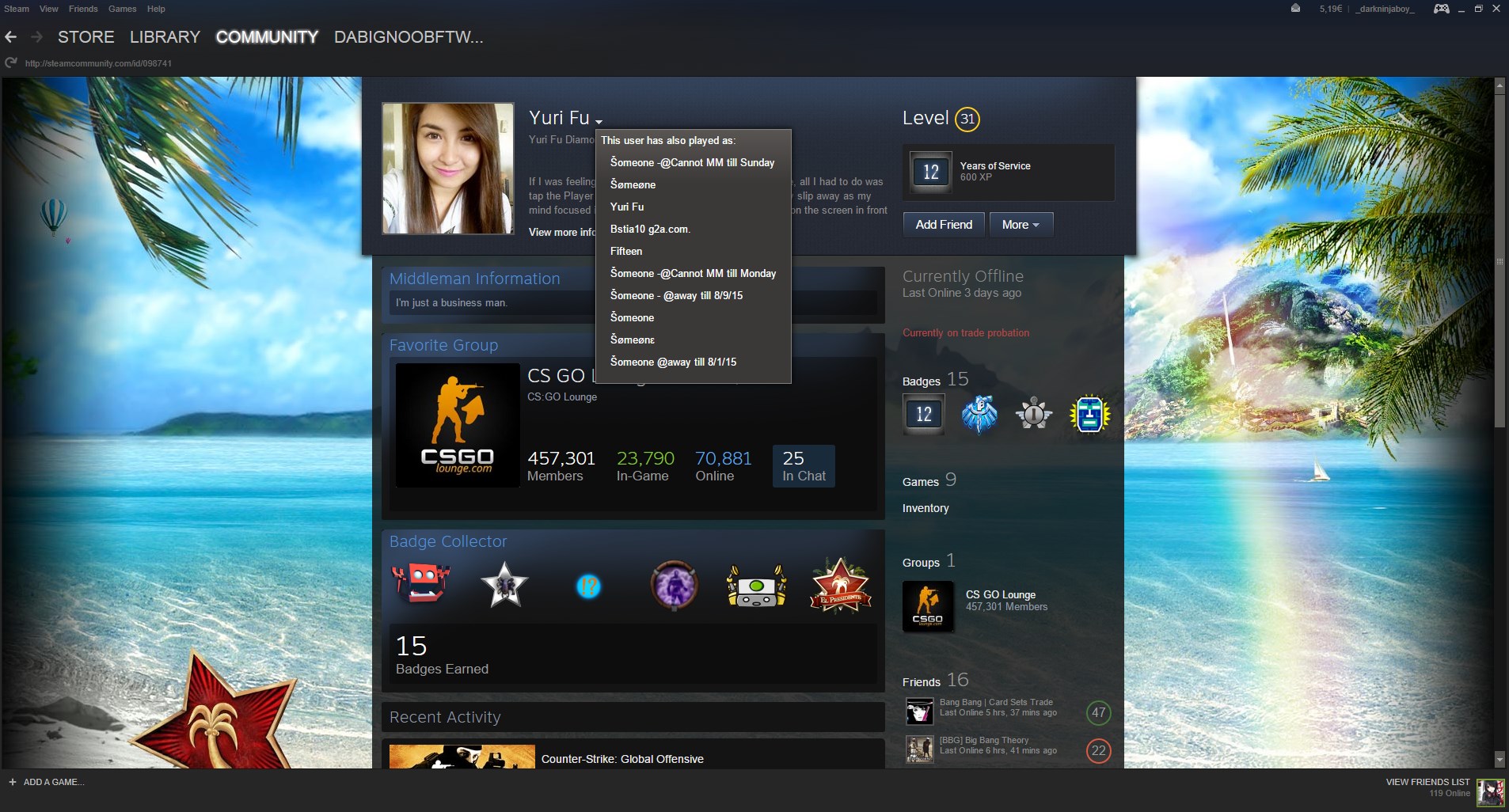Open Big Picture mode controller icon
The width and height of the screenshot is (1509, 812).
click(1442, 9)
